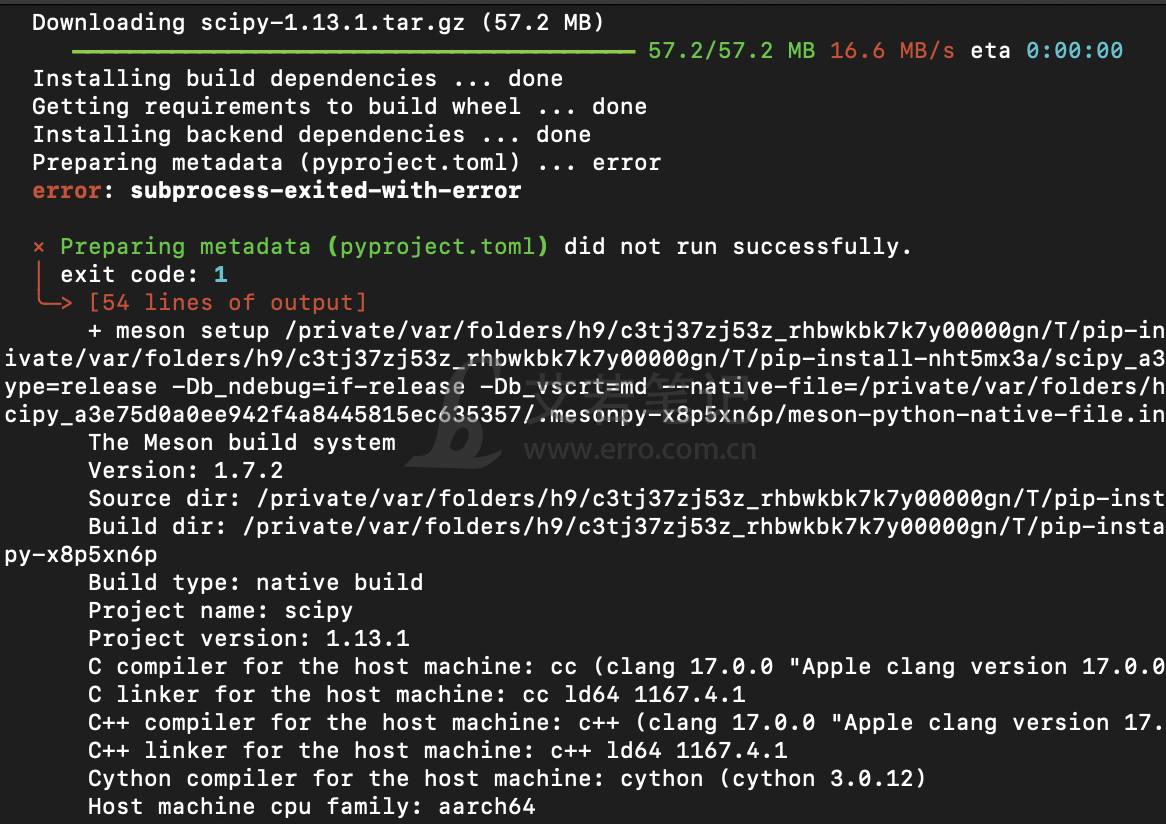Click 'Cython compiler for the host machine' line
1166x824 pixels.
(x=507, y=779)
